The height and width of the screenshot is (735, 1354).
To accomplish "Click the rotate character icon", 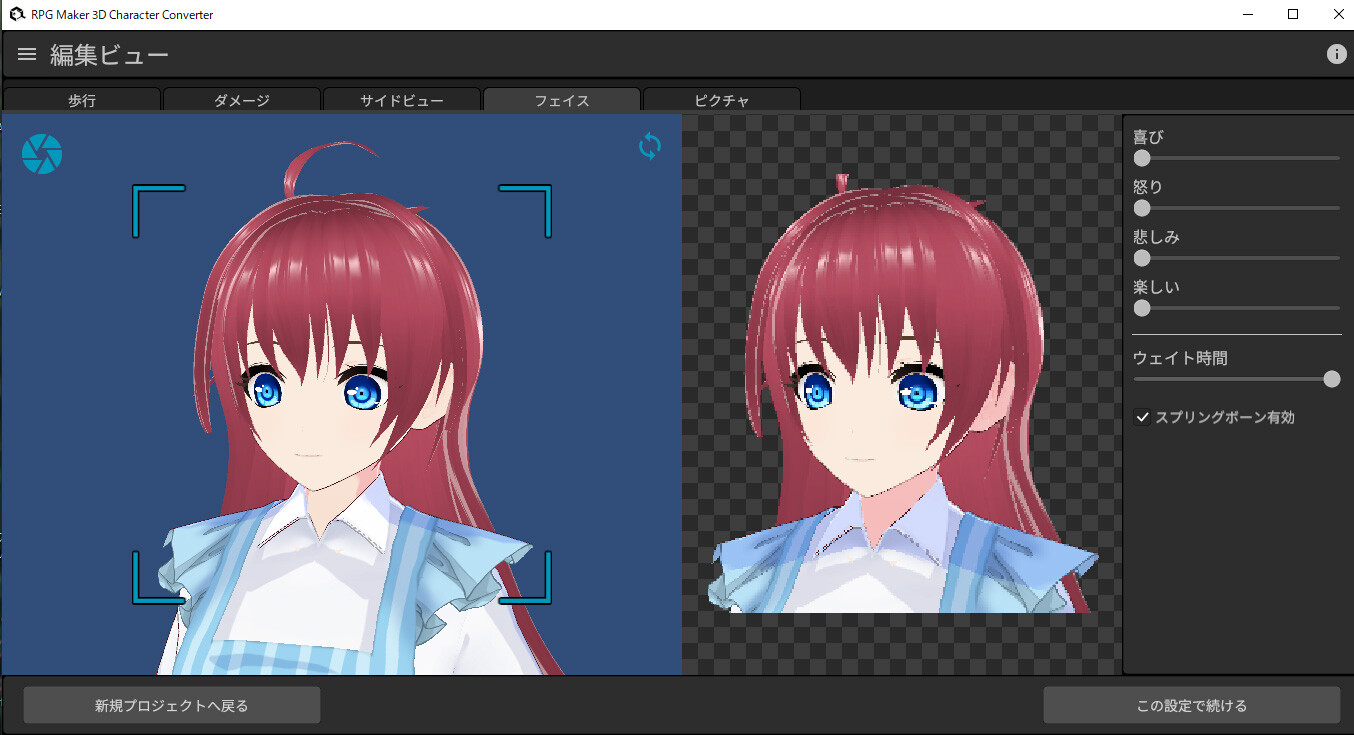I will [649, 146].
